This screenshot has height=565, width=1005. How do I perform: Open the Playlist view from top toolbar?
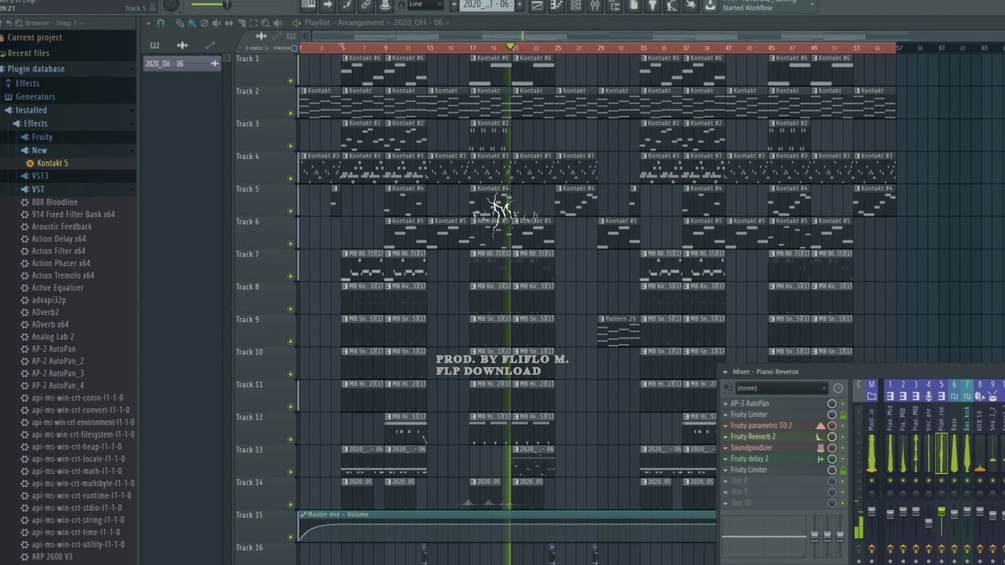pos(537,5)
